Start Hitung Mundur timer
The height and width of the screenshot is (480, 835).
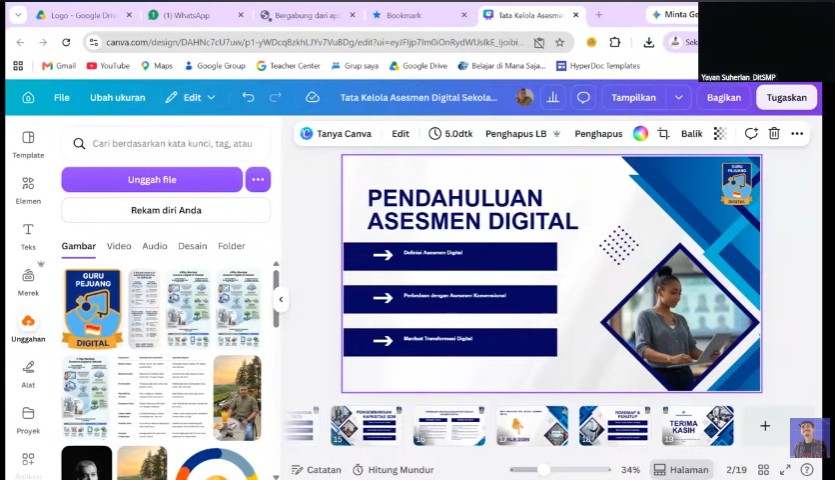(394, 470)
